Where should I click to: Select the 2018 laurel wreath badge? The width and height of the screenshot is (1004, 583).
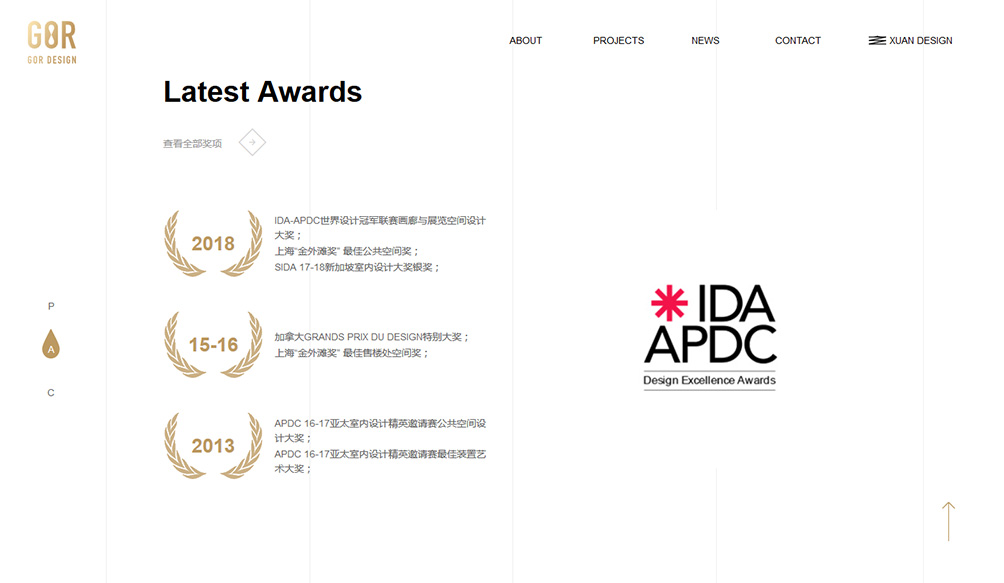click(x=213, y=243)
